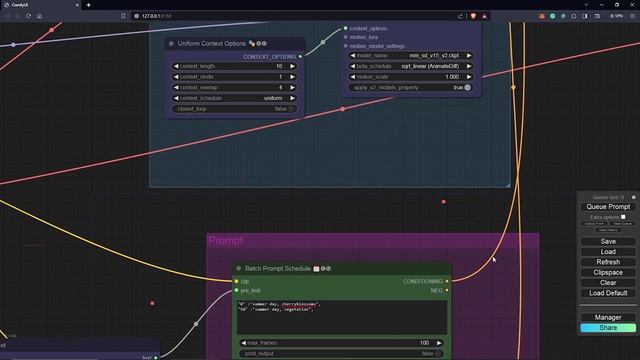The height and width of the screenshot is (360, 640).
Task: Open the new tab plus icon
Action: (89, 5)
